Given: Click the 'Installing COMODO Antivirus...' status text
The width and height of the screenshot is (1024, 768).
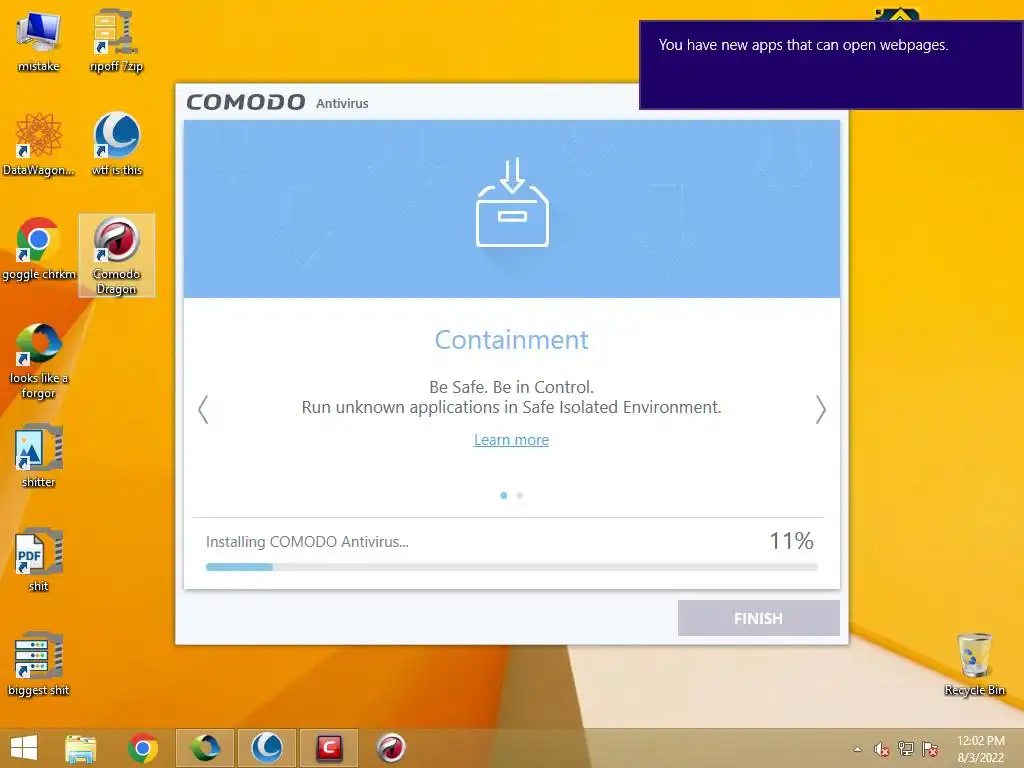Looking at the screenshot, I should coord(307,541).
